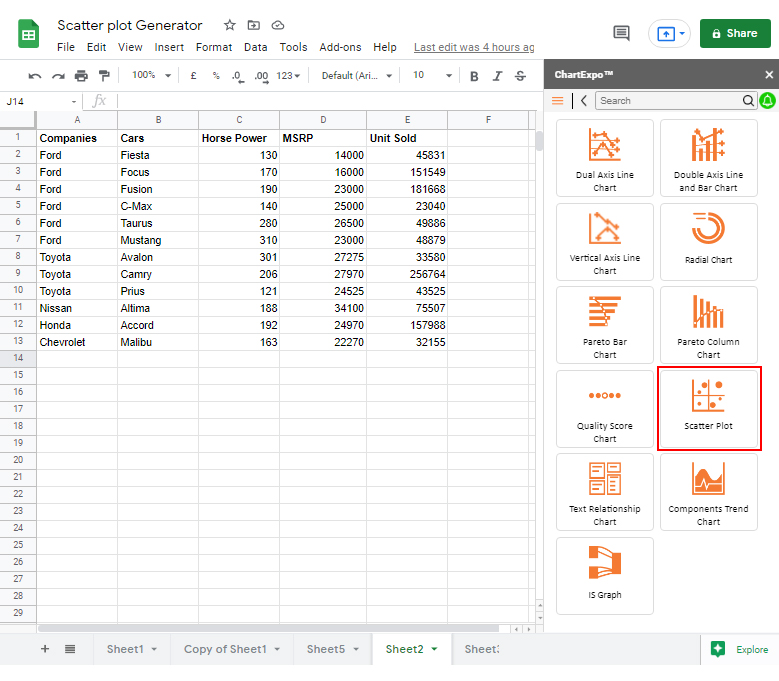Open Sheet2 tab options arrow
The height and width of the screenshot is (681, 779).
(x=434, y=649)
